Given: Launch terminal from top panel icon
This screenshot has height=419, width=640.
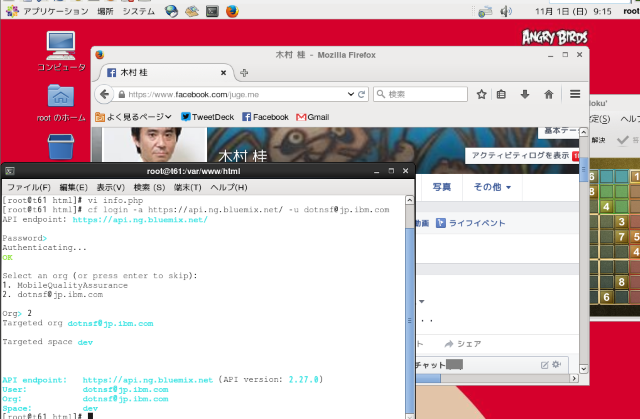Looking at the screenshot, I should (x=212, y=11).
